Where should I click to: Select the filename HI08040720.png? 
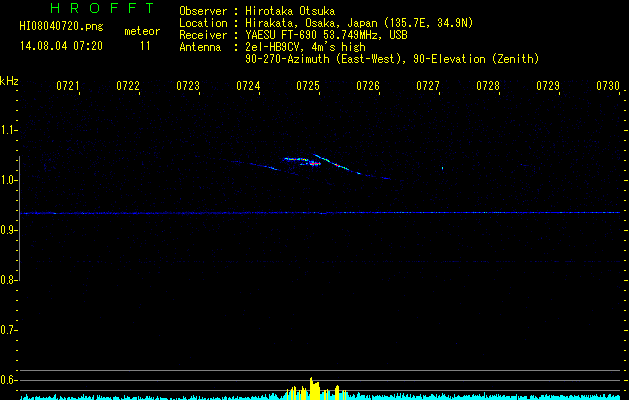coord(61,27)
